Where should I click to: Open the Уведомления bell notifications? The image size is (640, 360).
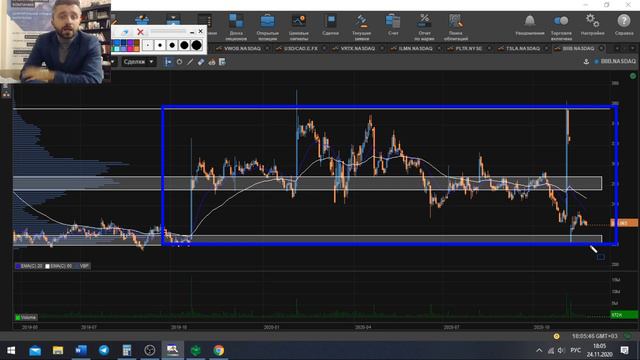click(529, 24)
